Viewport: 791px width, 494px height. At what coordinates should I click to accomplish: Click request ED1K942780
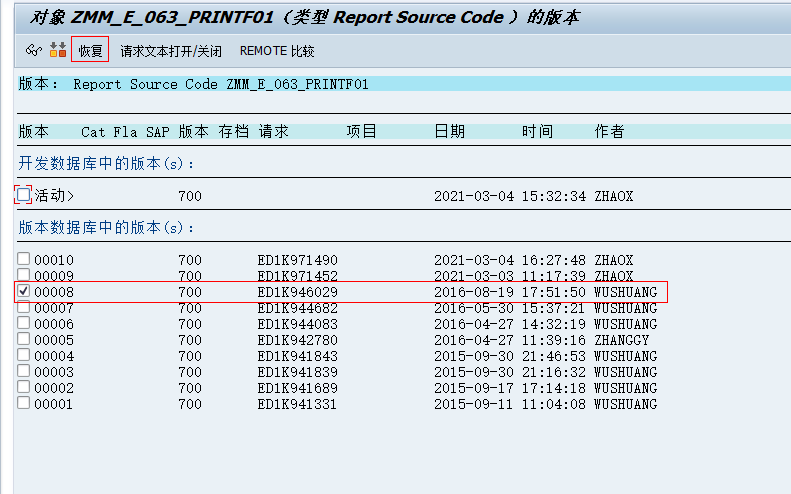(x=297, y=340)
